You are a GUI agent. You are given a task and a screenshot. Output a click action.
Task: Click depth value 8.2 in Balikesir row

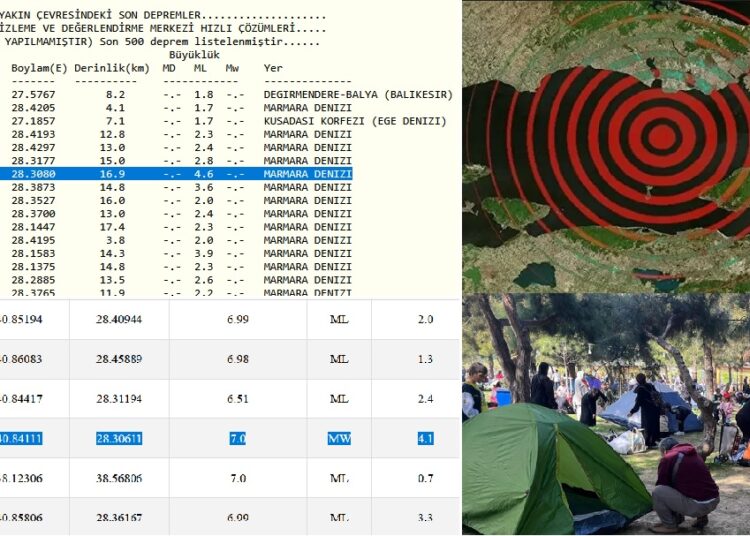[x=115, y=95]
